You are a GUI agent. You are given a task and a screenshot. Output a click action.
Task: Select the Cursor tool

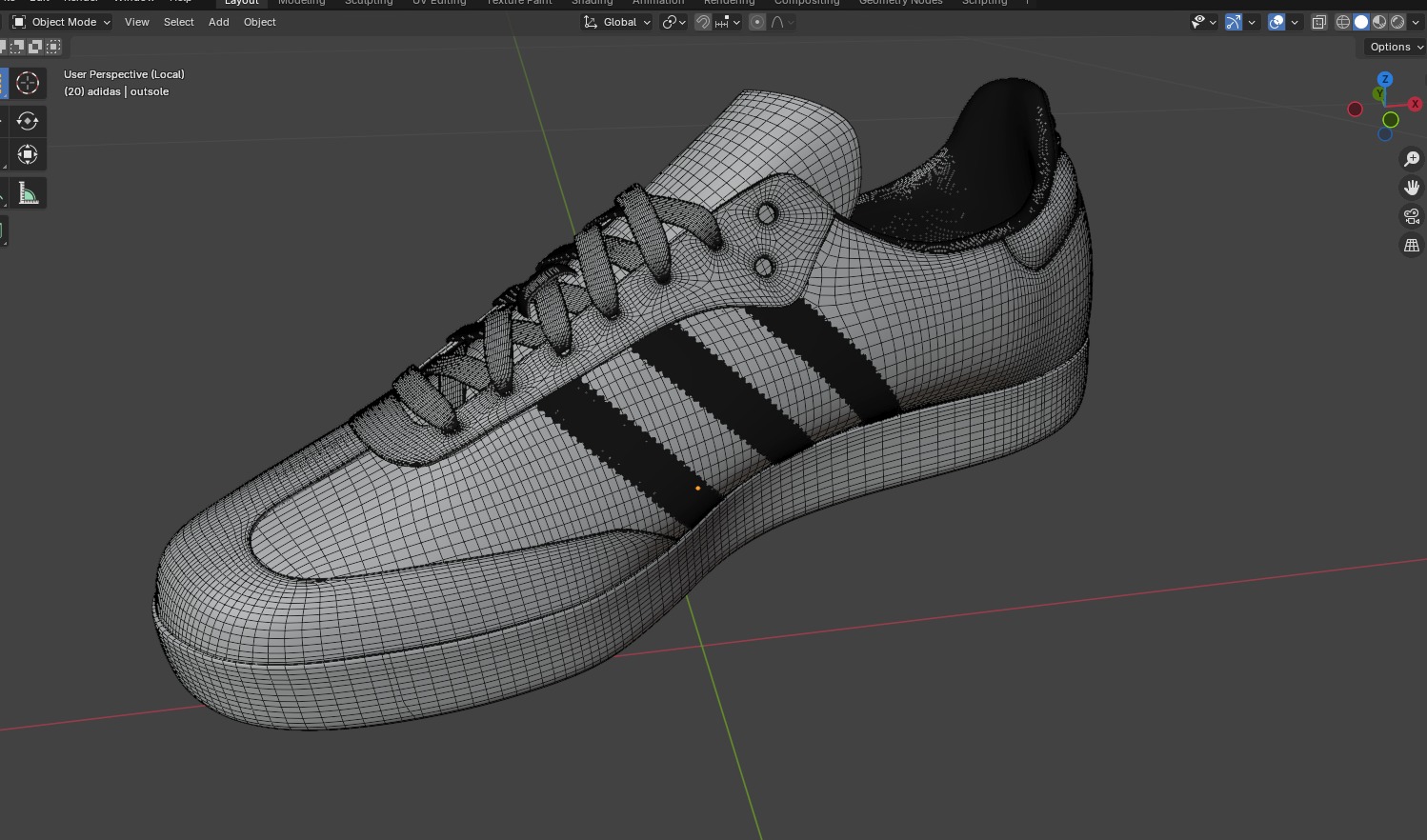point(28,83)
